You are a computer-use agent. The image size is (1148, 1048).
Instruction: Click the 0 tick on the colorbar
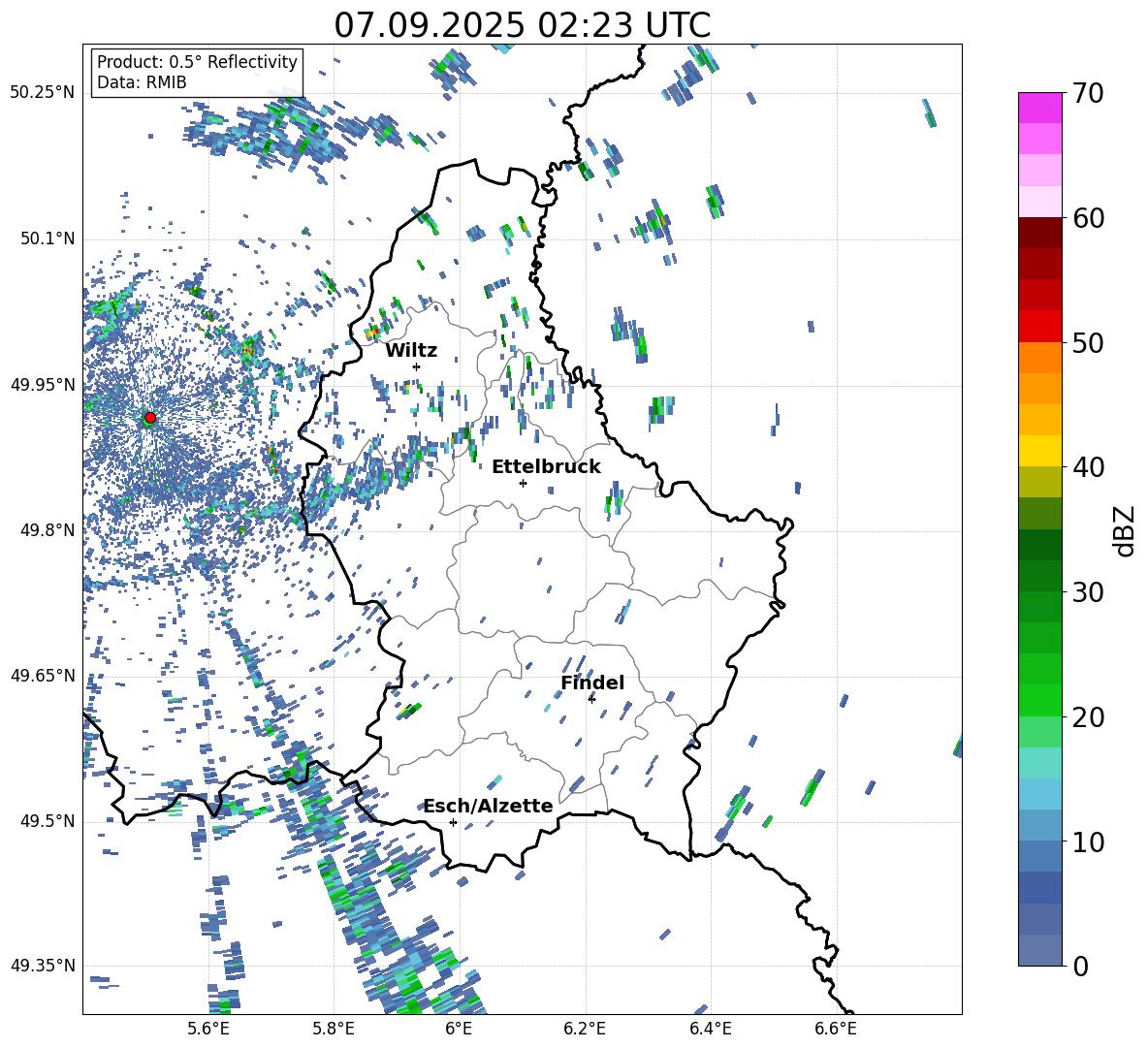pyautogui.click(x=1080, y=966)
